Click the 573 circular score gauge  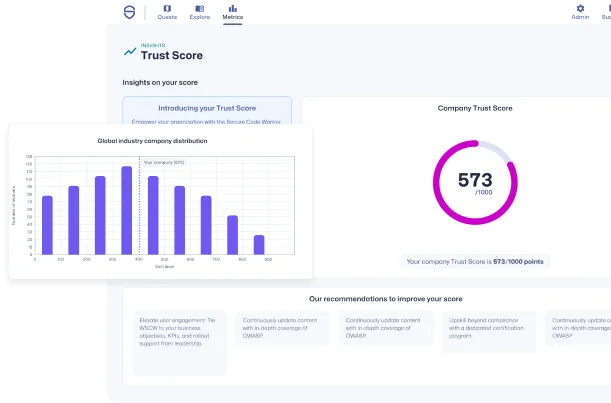[x=475, y=182]
